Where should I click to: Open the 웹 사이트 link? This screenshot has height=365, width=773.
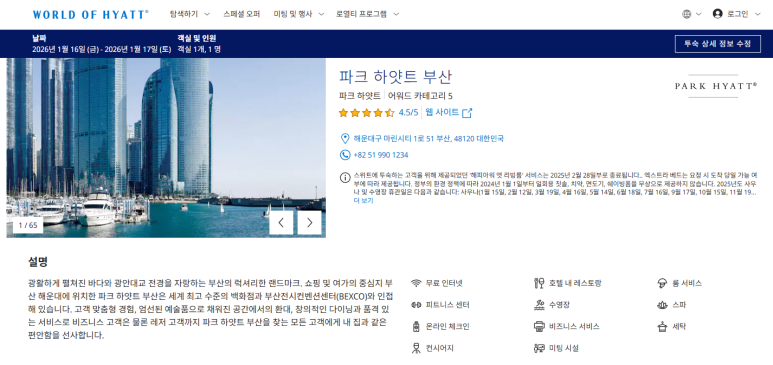[442, 112]
